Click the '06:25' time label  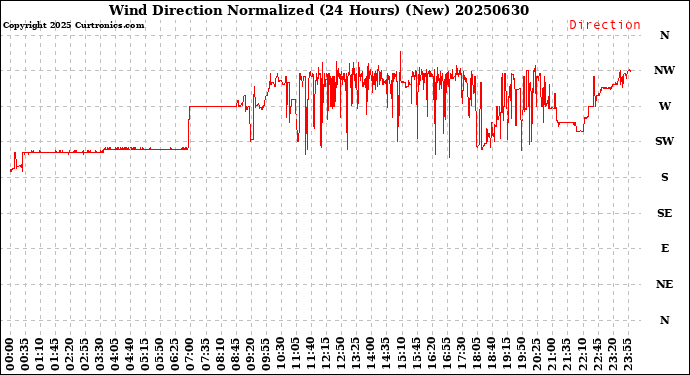click(176, 354)
